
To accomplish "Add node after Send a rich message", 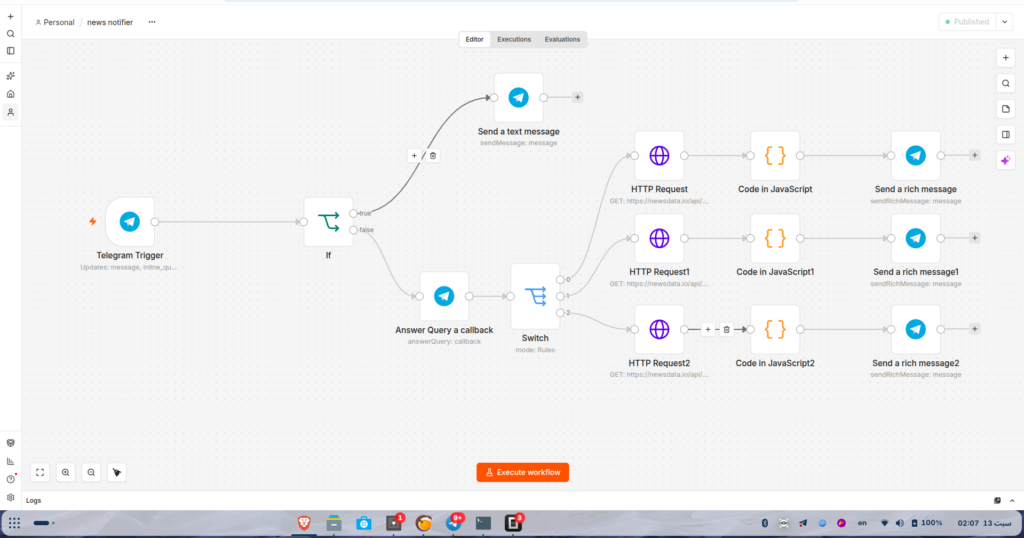I will pos(974,155).
